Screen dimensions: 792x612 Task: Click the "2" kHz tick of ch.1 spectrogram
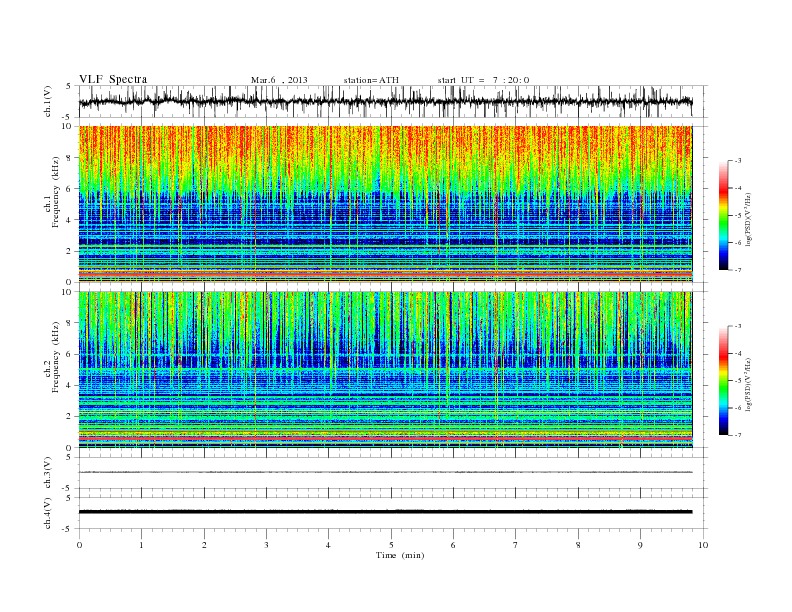click(69, 251)
